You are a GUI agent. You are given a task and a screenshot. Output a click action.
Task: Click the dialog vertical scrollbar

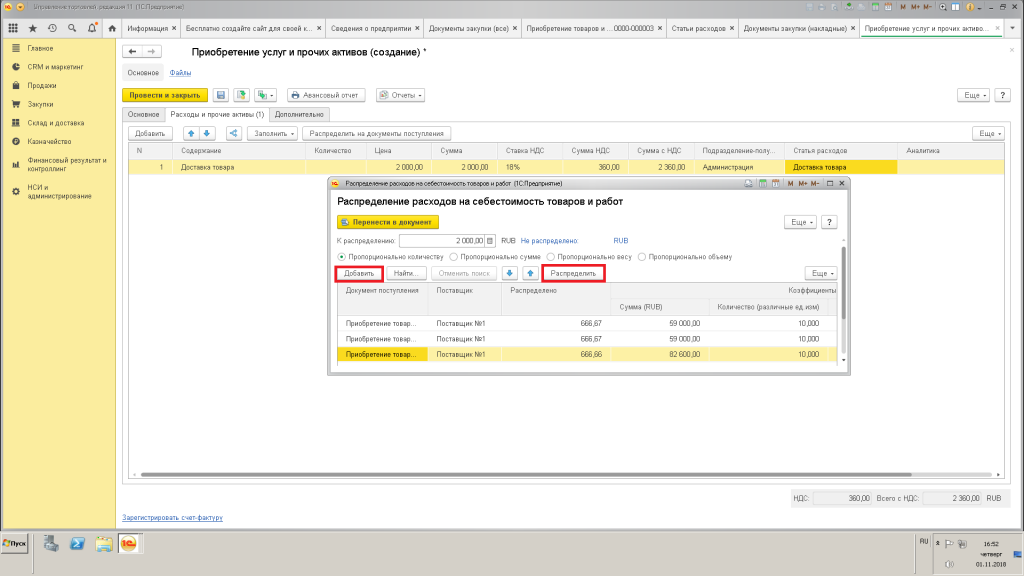point(844,283)
